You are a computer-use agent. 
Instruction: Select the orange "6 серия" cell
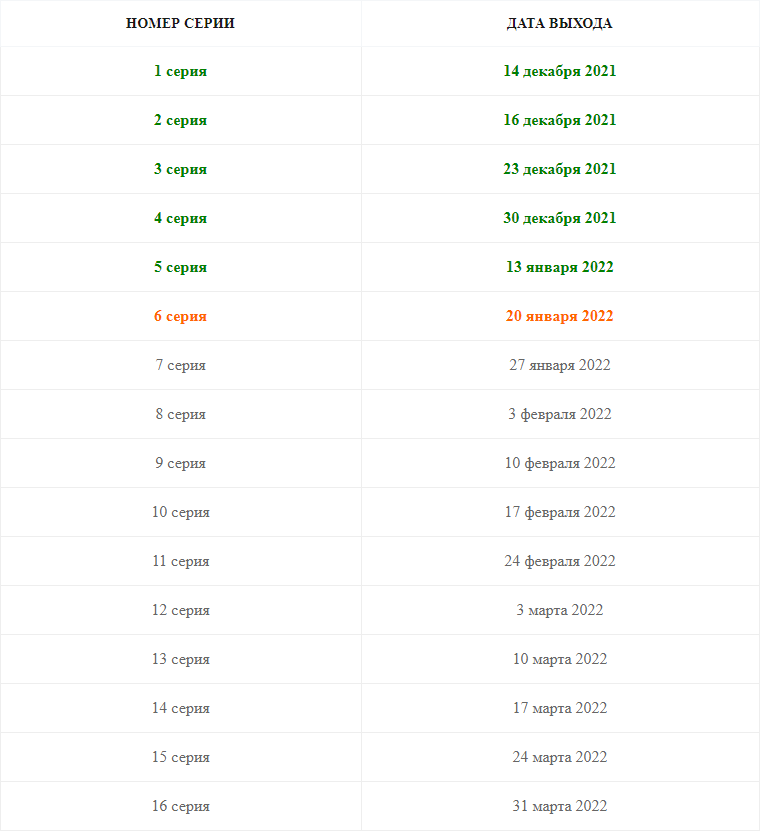[x=181, y=316]
